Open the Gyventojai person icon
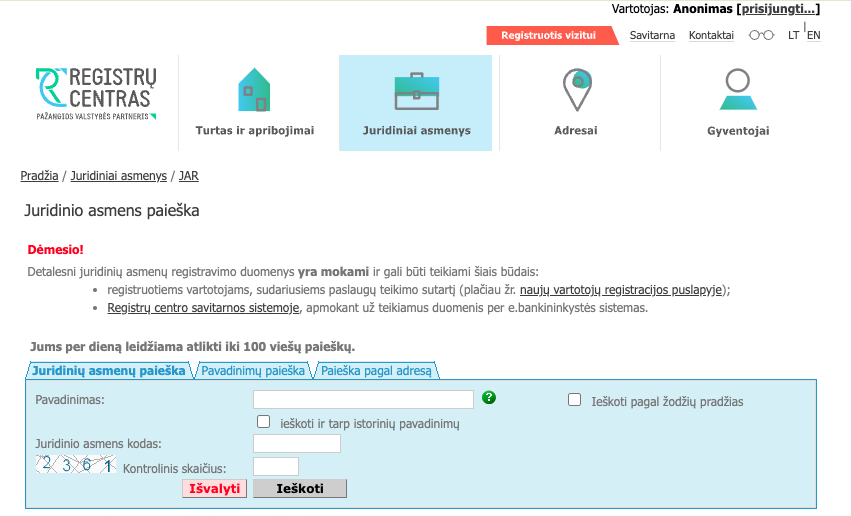This screenshot has height=516, width=851. (738, 90)
